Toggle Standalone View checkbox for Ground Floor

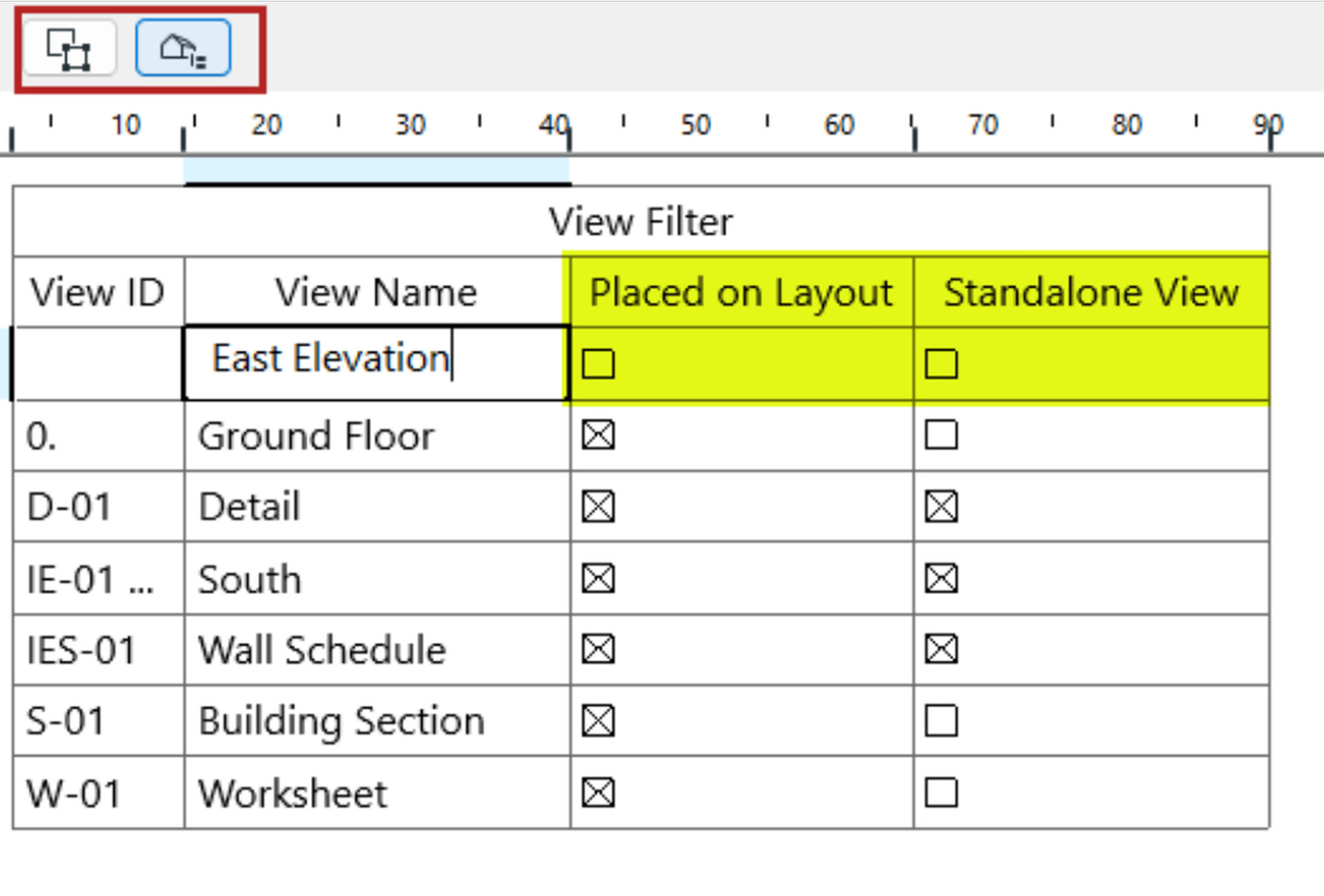(x=941, y=435)
